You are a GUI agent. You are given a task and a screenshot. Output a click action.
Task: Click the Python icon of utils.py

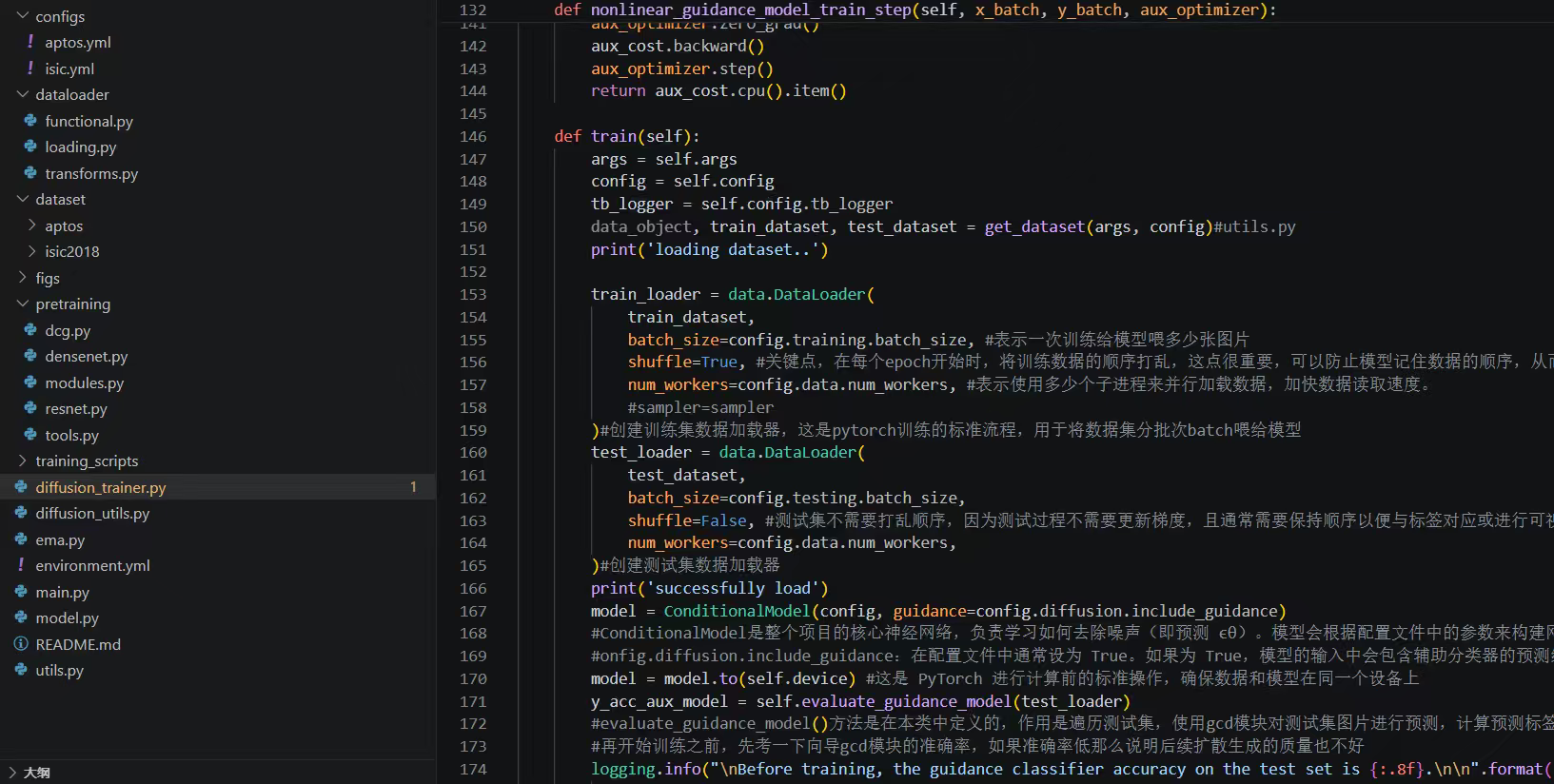(x=21, y=670)
